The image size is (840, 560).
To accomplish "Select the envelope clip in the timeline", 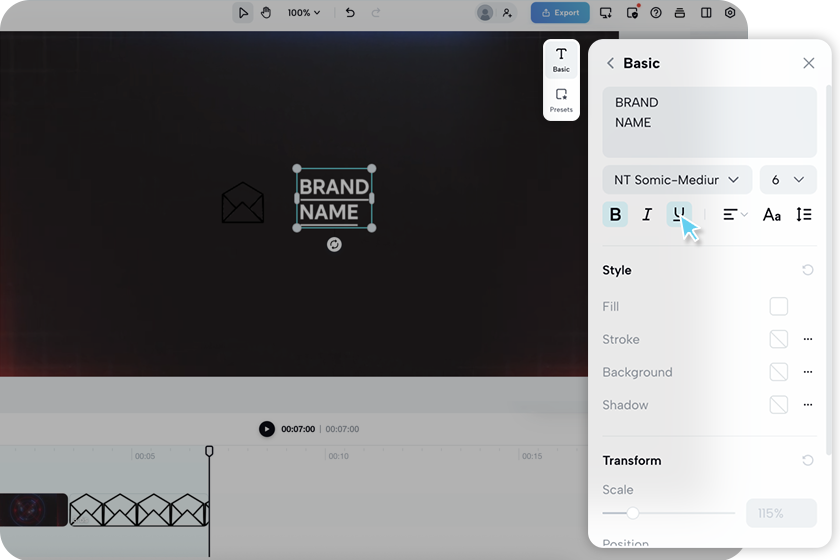I will (139, 510).
